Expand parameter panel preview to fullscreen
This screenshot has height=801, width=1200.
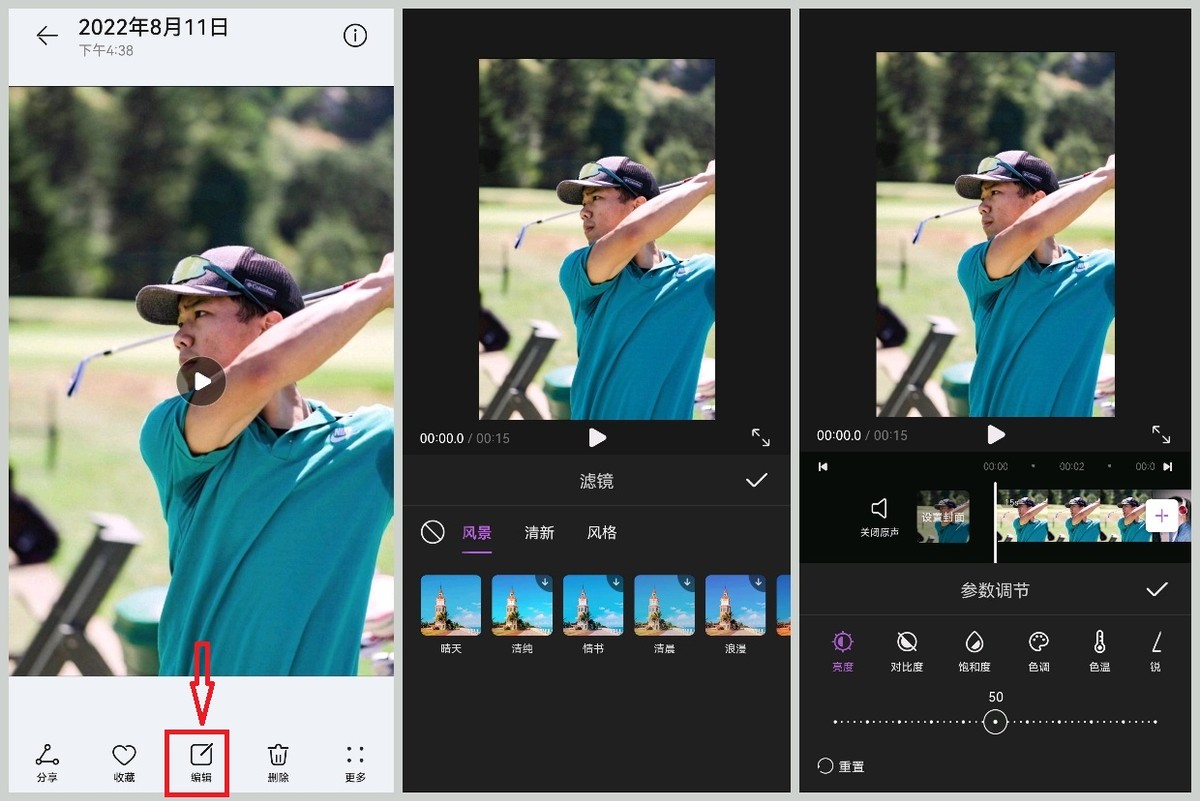pos(1160,434)
